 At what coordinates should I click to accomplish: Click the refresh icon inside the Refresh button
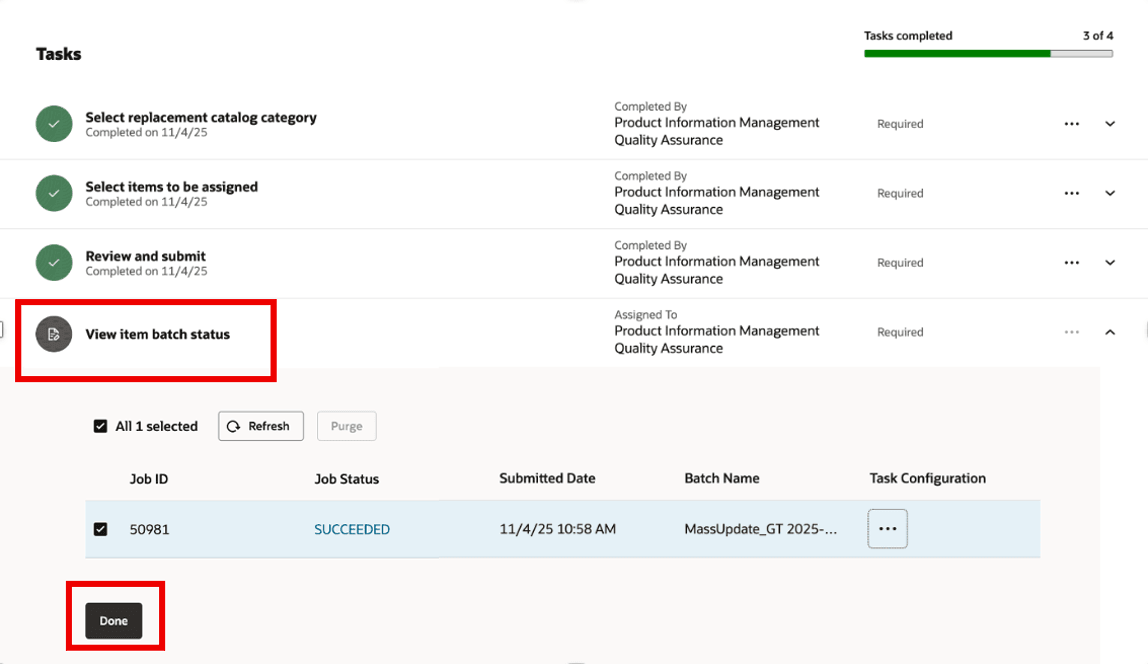[237, 425]
